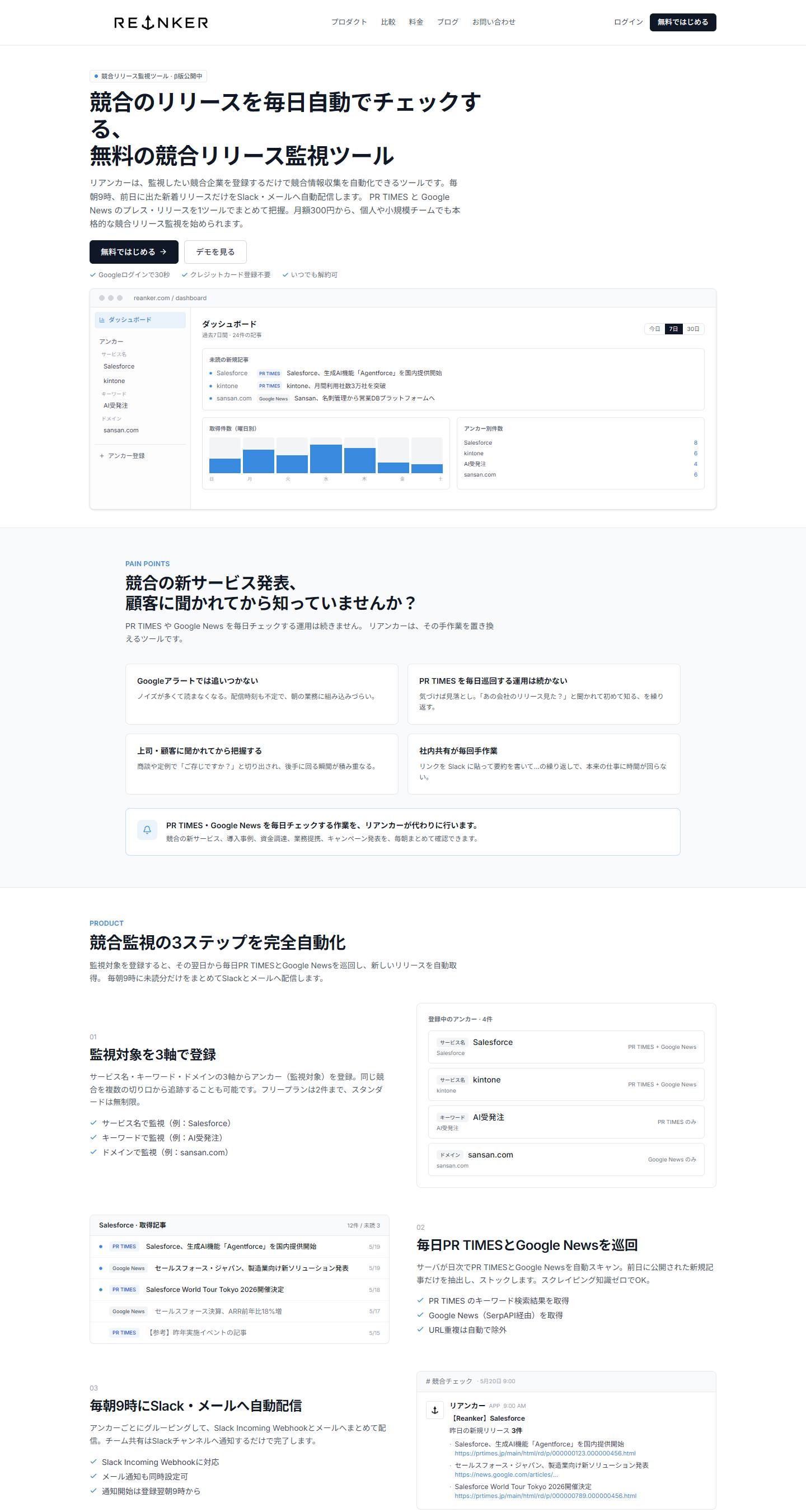Select AI受発注 in the dashboard sidebar
Screen dimensions: 806x1512
pyautogui.click(x=115, y=405)
